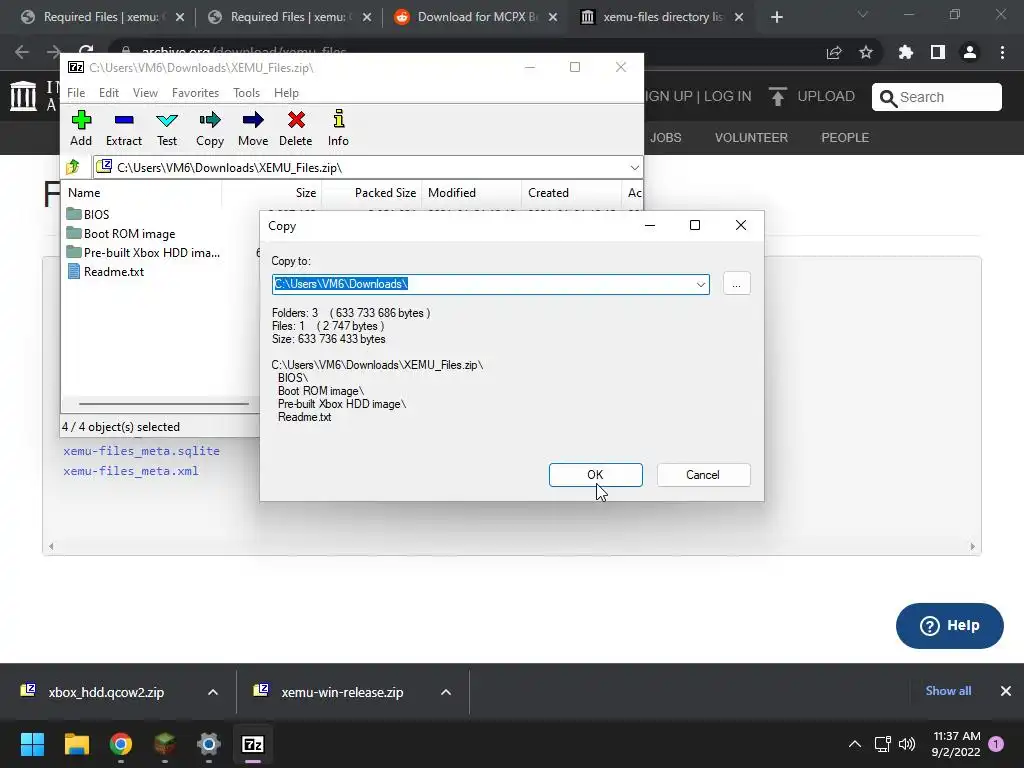Sort by the Name column header
The image size is (1024, 768).
142,193
